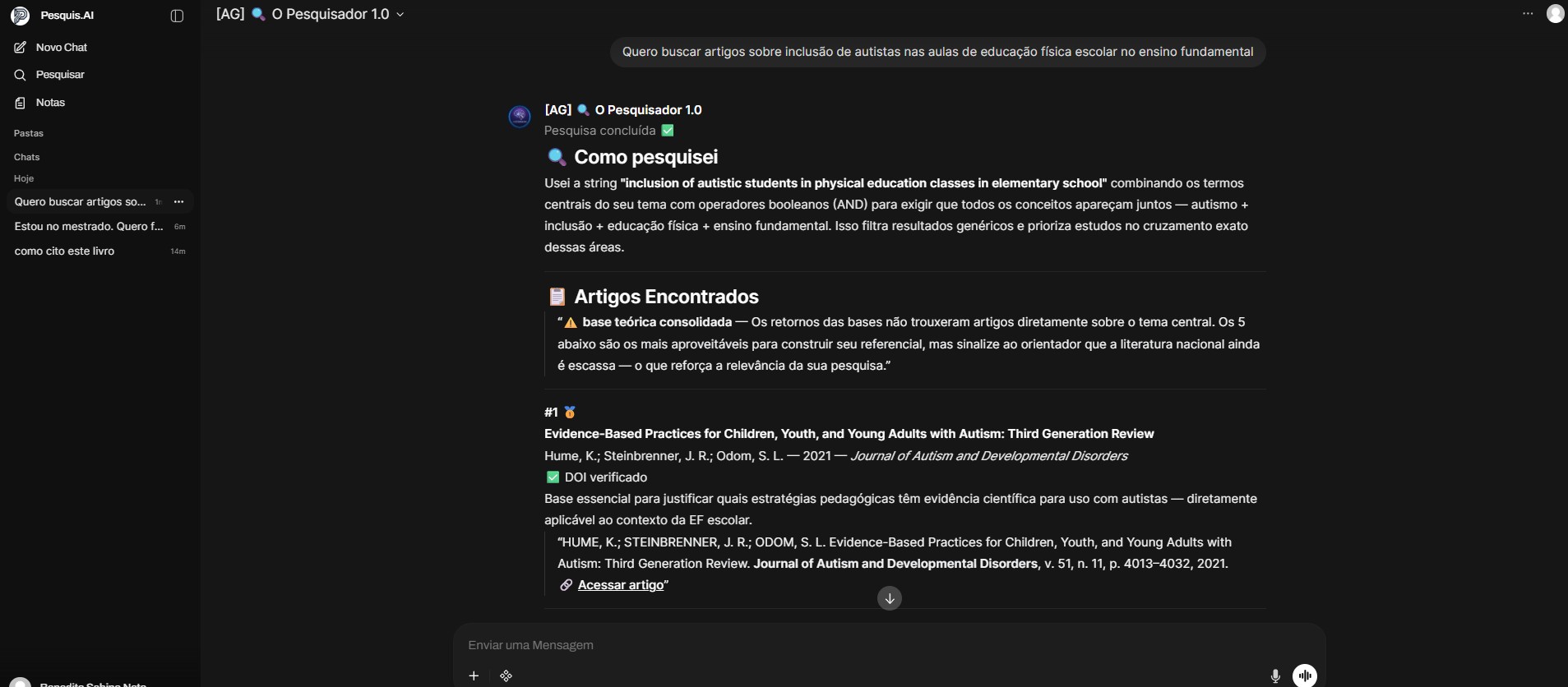The image size is (1568, 687).
Task: Click the '[AG] O Pesquisador 1.0' responder name
Action: pyautogui.click(x=623, y=110)
